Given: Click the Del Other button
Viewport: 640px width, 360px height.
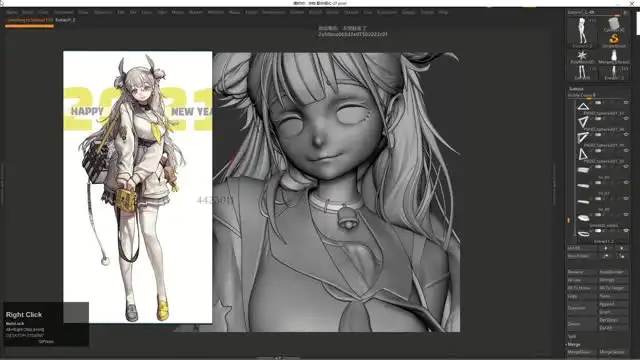Looking at the screenshot, I should pyautogui.click(x=613, y=320).
